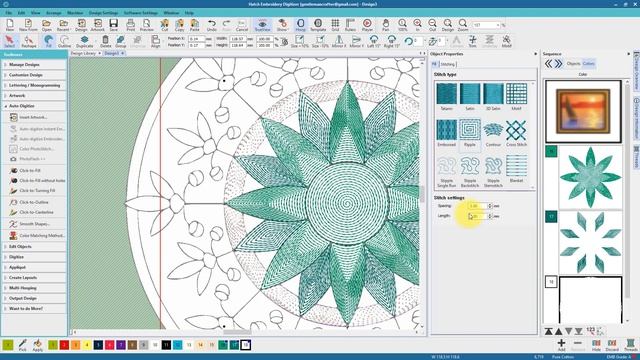
Task: Select the Cross Stitch type
Action: (516, 133)
